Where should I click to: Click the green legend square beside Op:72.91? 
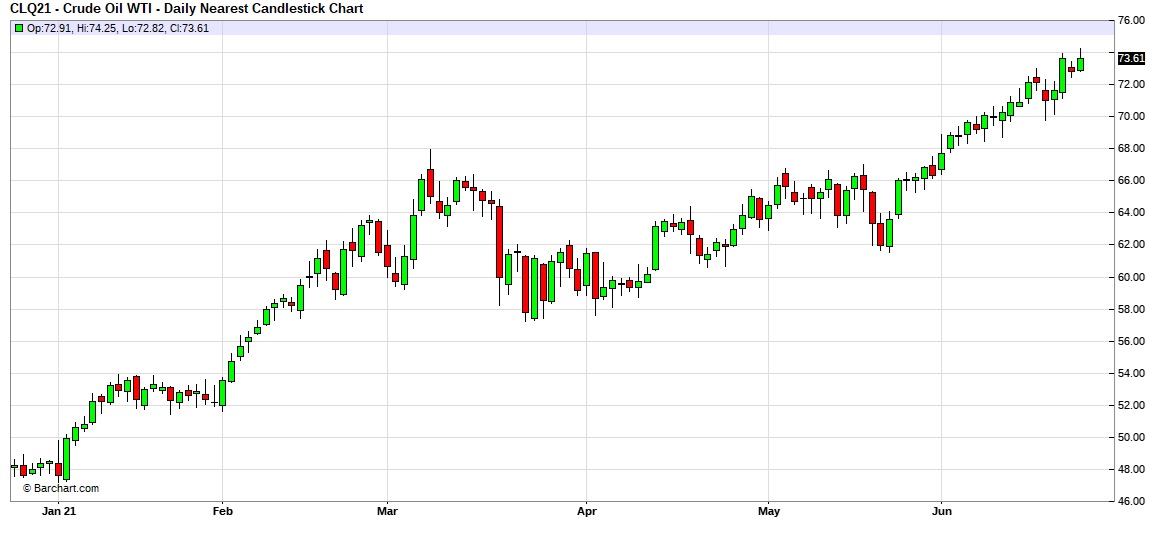pos(18,28)
